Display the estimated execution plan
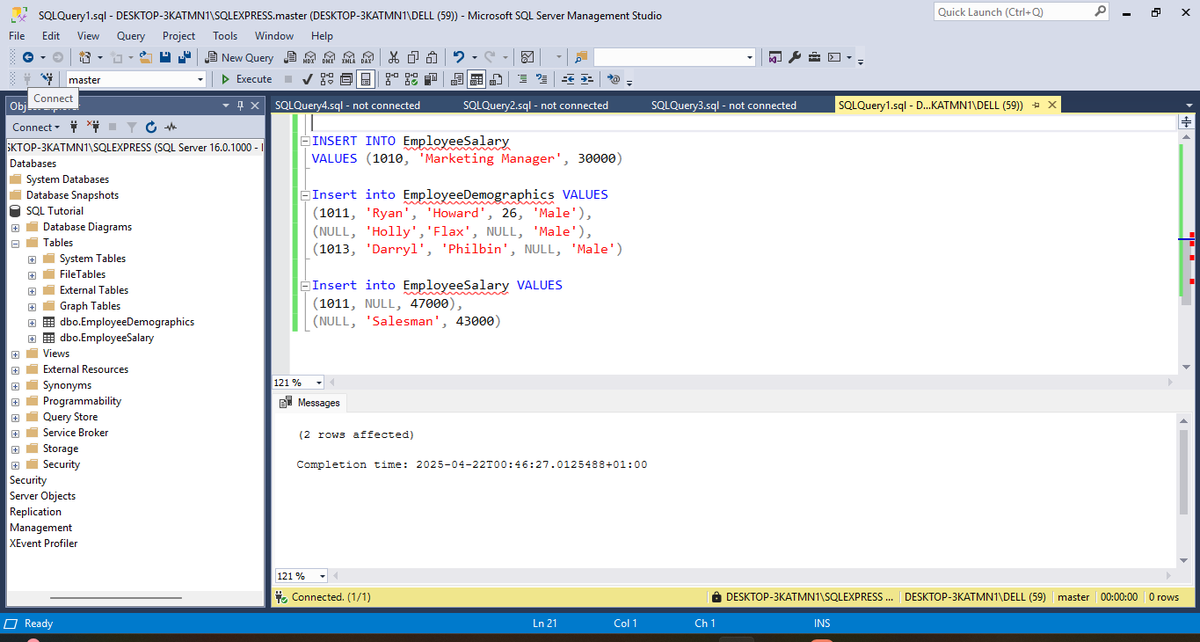The width and height of the screenshot is (1200, 642). 326,79
